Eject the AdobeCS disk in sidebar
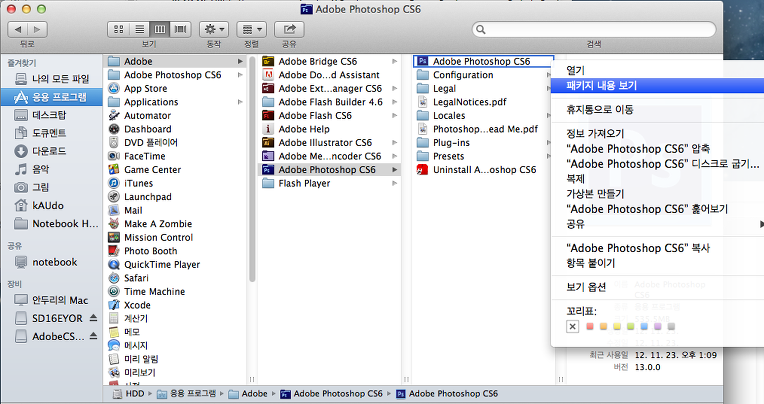 coord(93,336)
